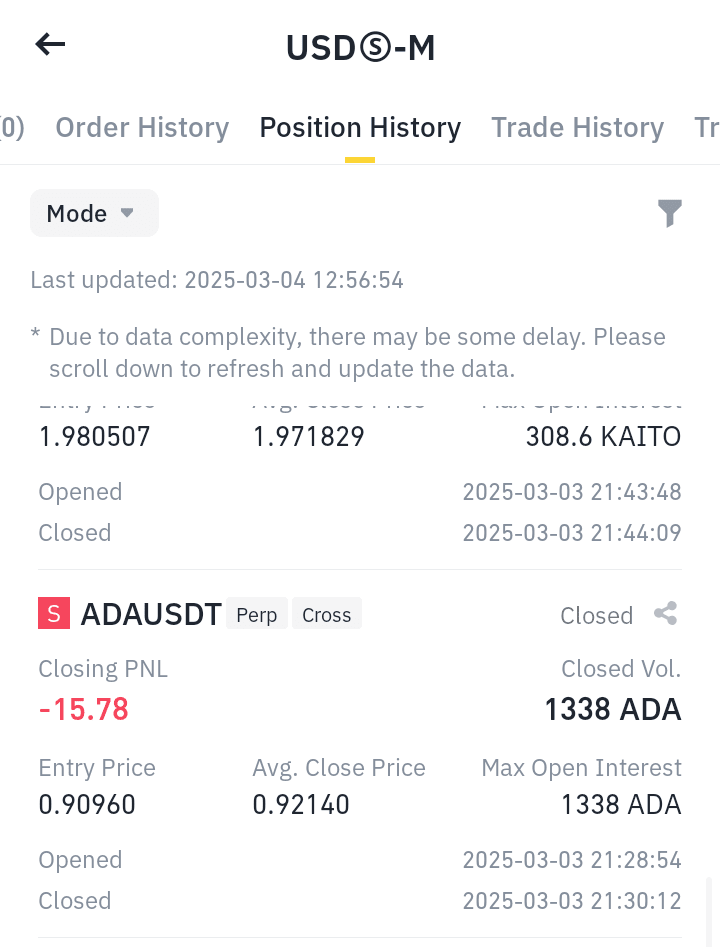The width and height of the screenshot is (720, 947).
Task: Go back using the left arrow
Action: (x=50, y=45)
